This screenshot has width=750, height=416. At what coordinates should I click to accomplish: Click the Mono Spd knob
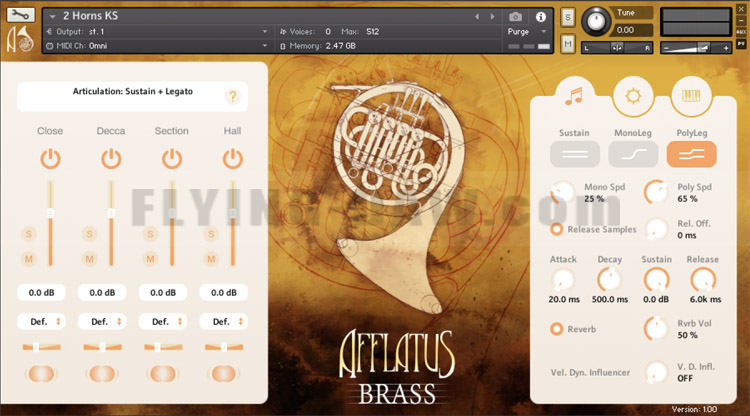point(562,193)
